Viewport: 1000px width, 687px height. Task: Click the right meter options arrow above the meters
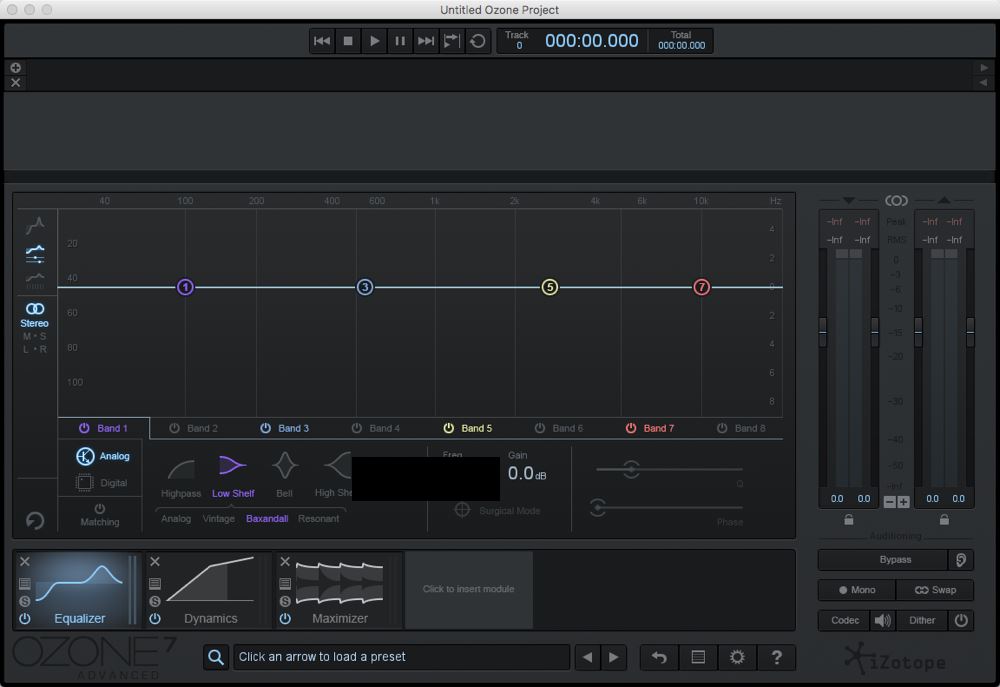pyautogui.click(x=946, y=200)
